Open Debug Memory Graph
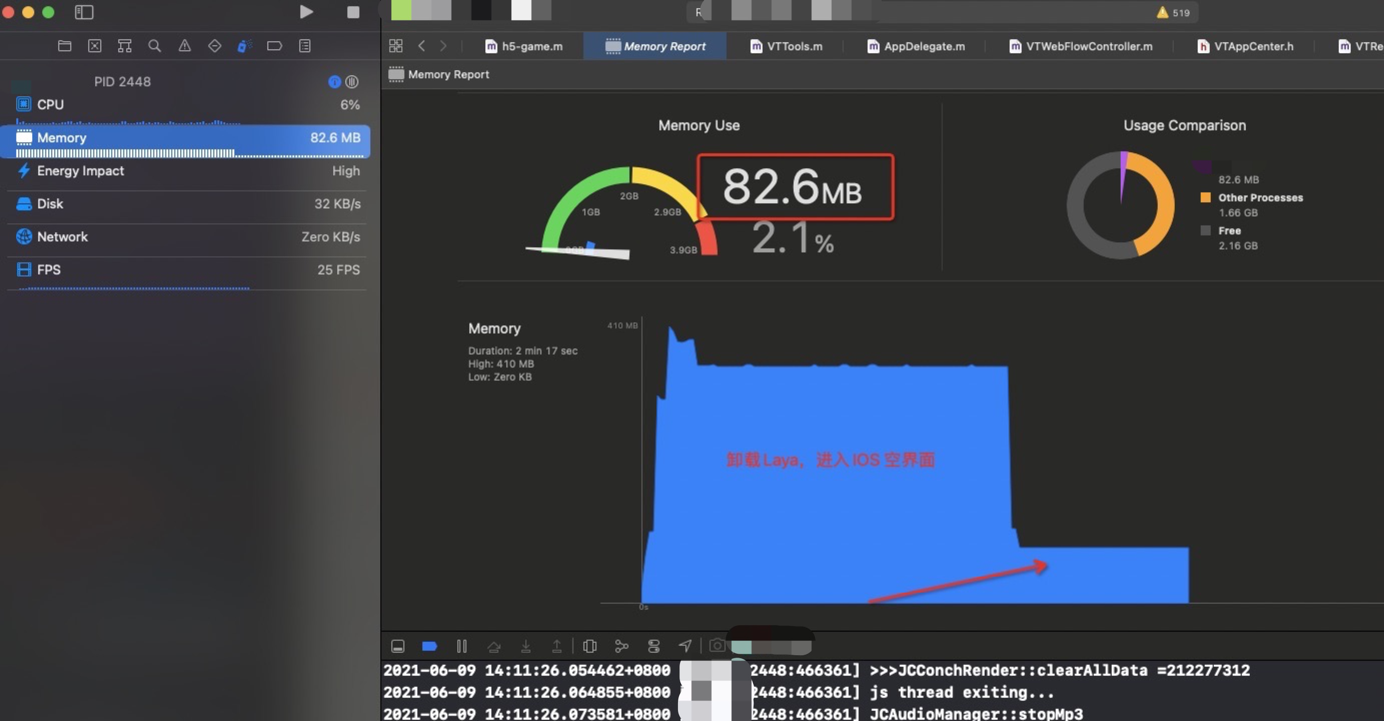 pyautogui.click(x=622, y=646)
